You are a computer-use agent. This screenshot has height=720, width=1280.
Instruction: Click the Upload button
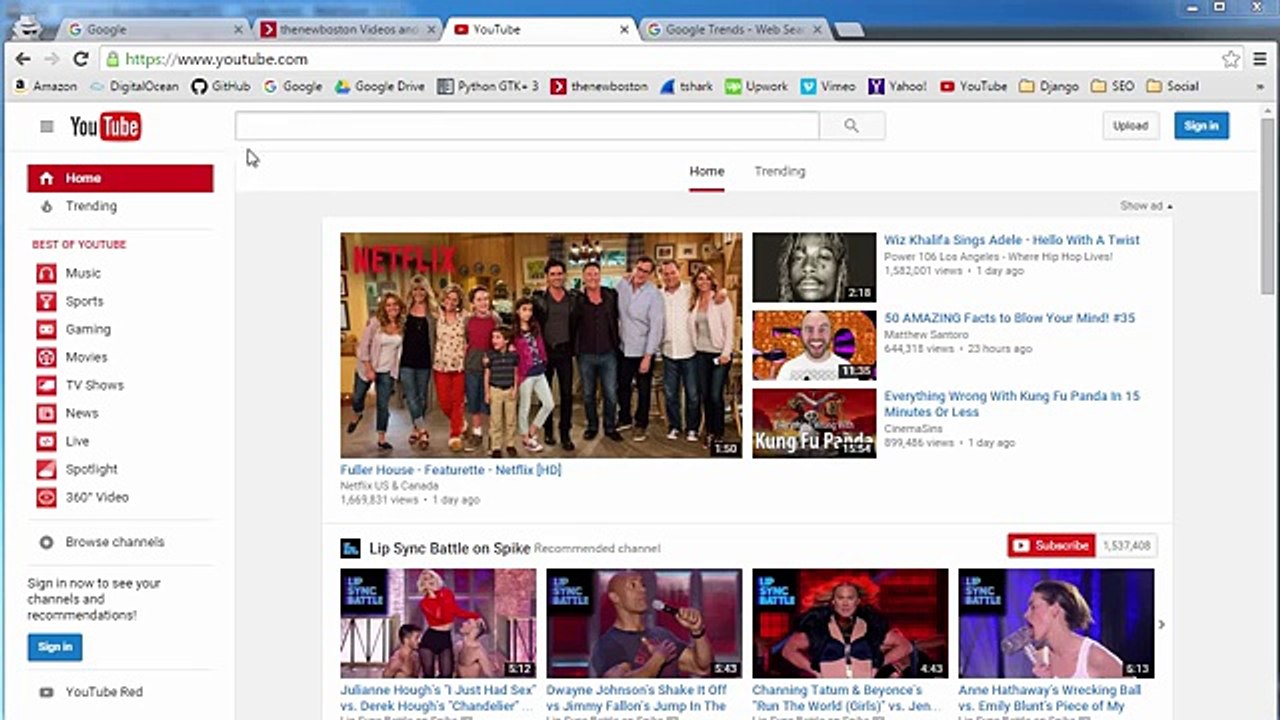(1130, 126)
